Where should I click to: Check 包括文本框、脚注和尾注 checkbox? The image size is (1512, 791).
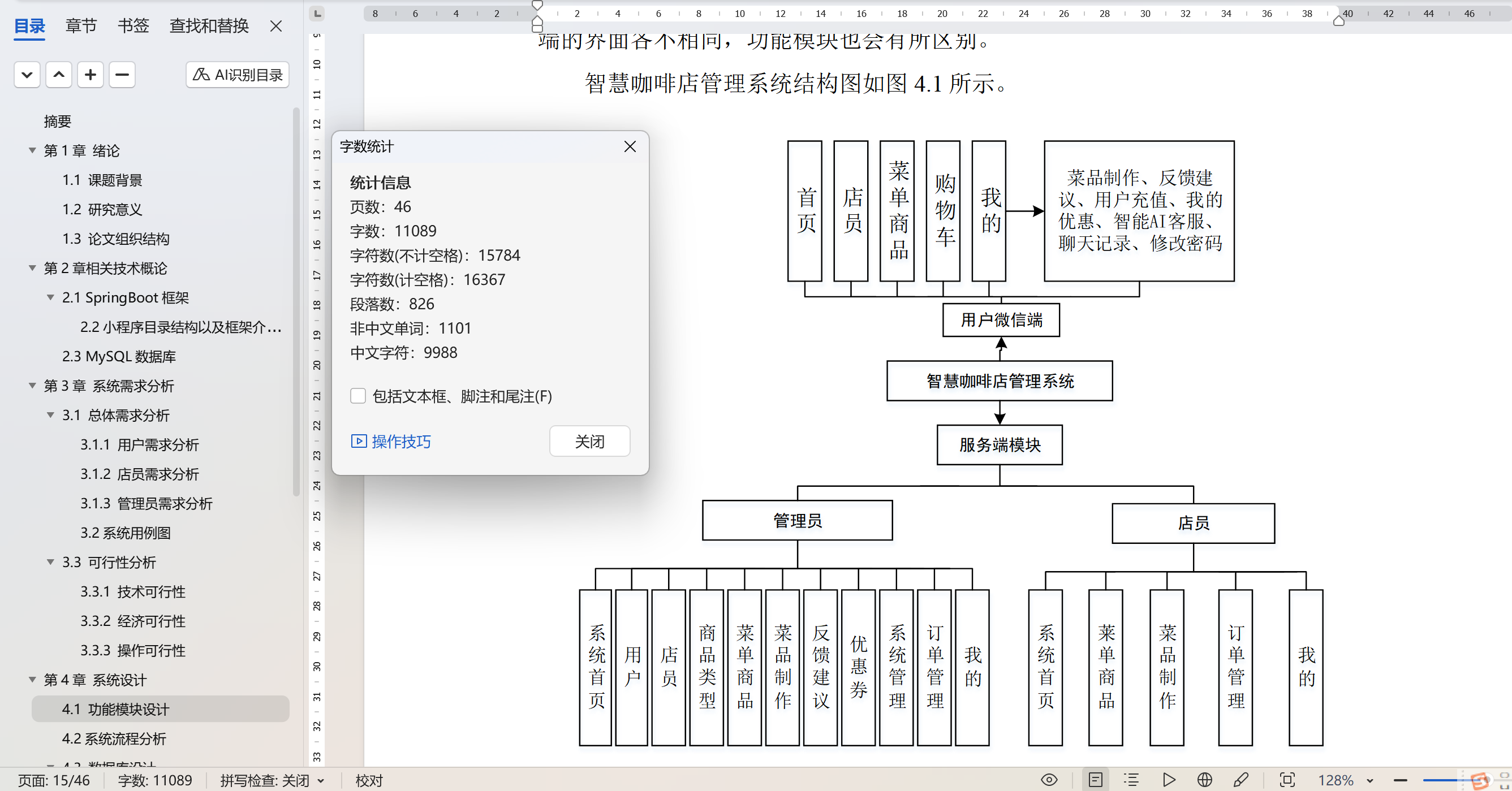tap(358, 396)
